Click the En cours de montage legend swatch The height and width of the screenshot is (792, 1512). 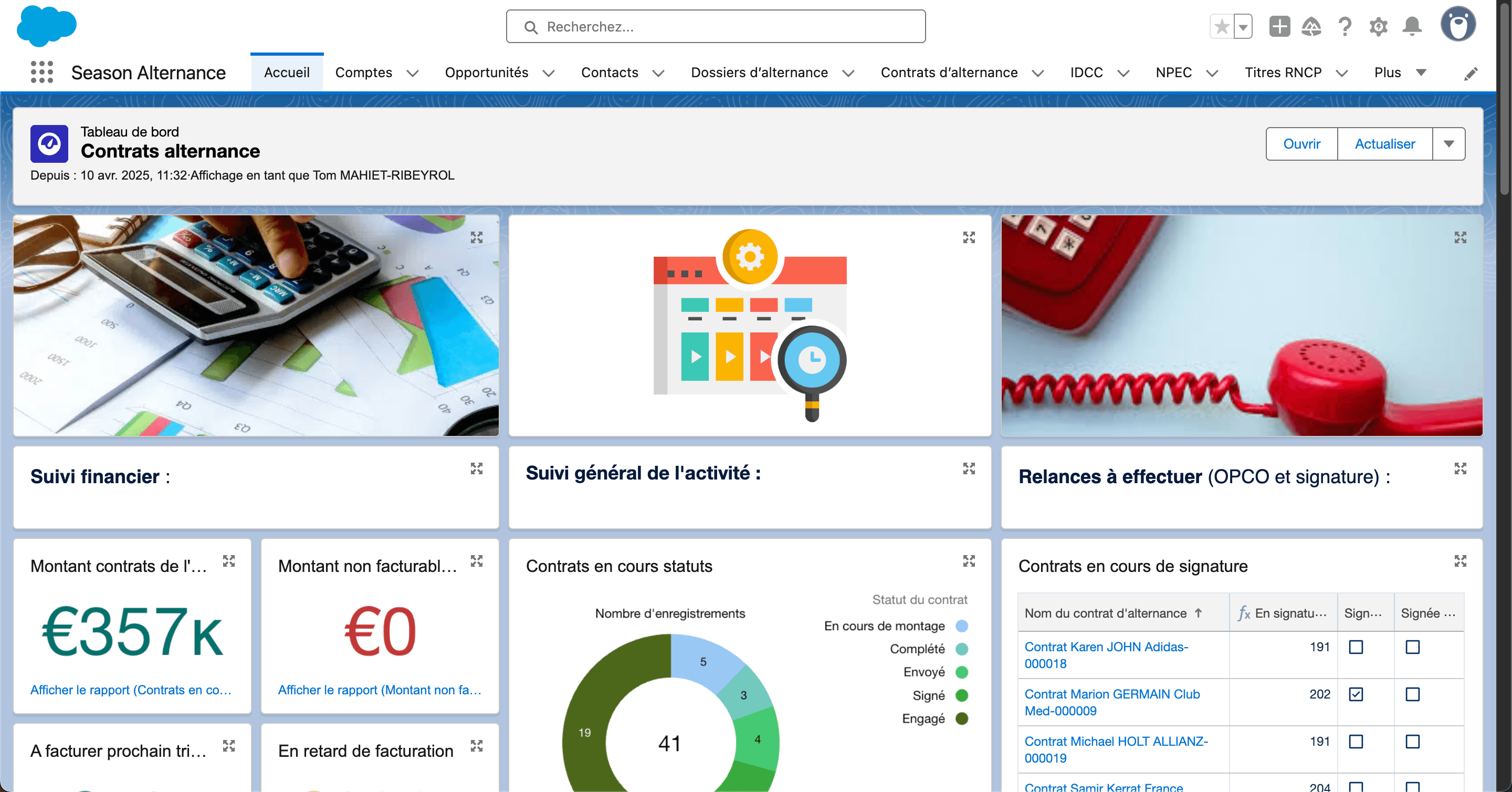961,626
